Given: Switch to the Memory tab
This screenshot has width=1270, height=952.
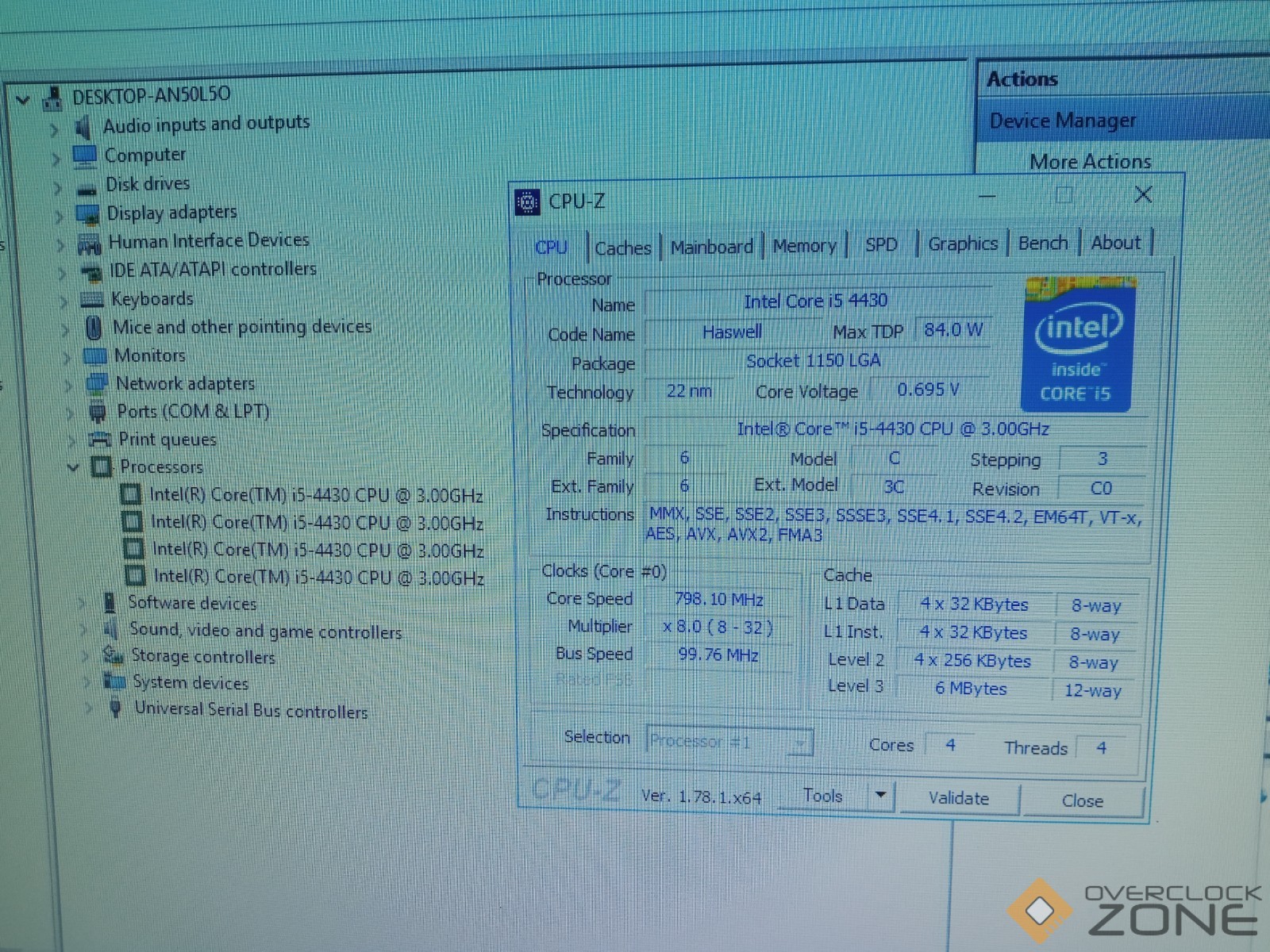Looking at the screenshot, I should (x=805, y=246).
